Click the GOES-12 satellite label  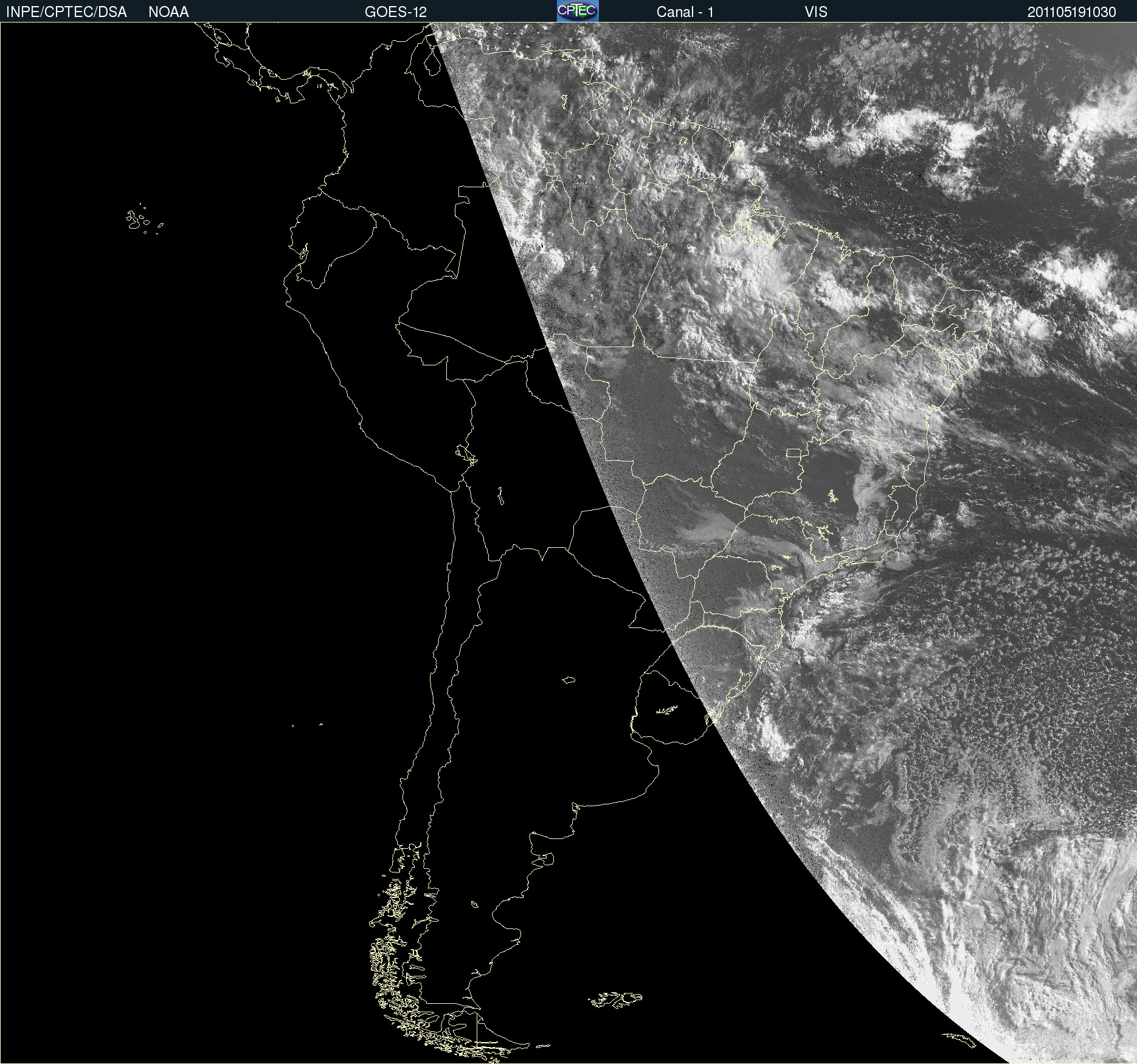coord(395,12)
